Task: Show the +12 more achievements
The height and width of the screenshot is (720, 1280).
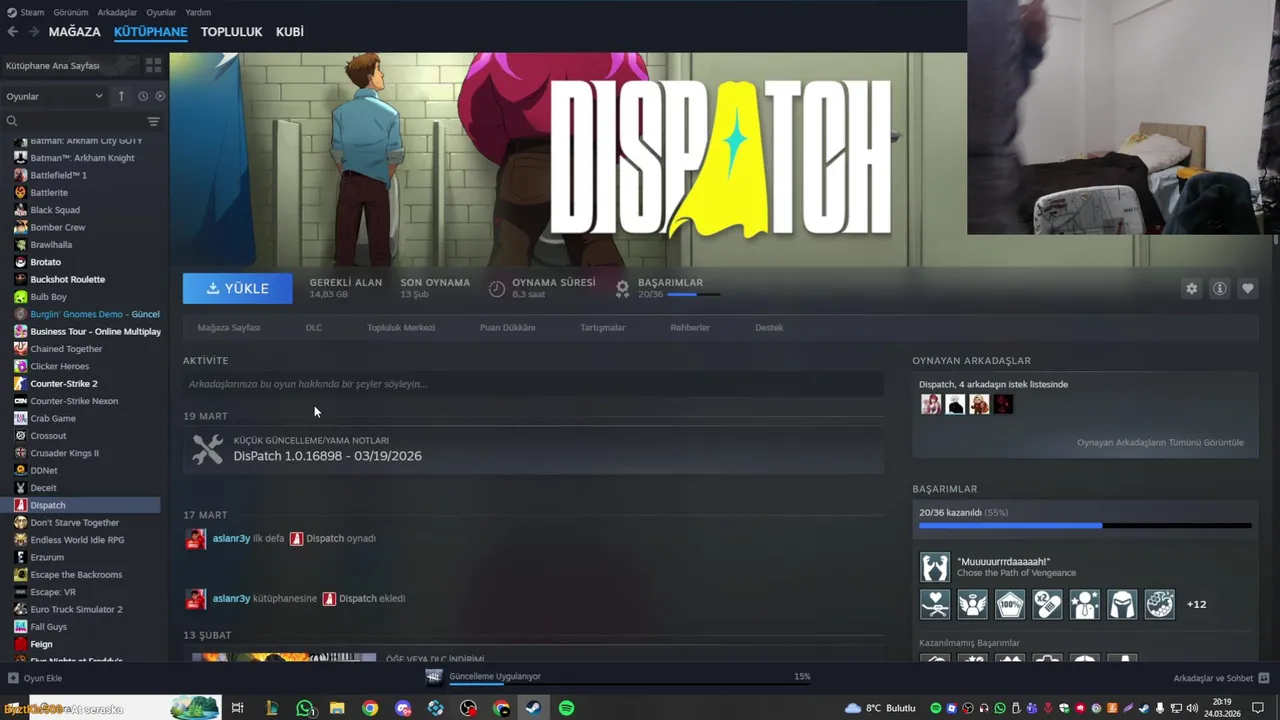Action: pos(1196,604)
